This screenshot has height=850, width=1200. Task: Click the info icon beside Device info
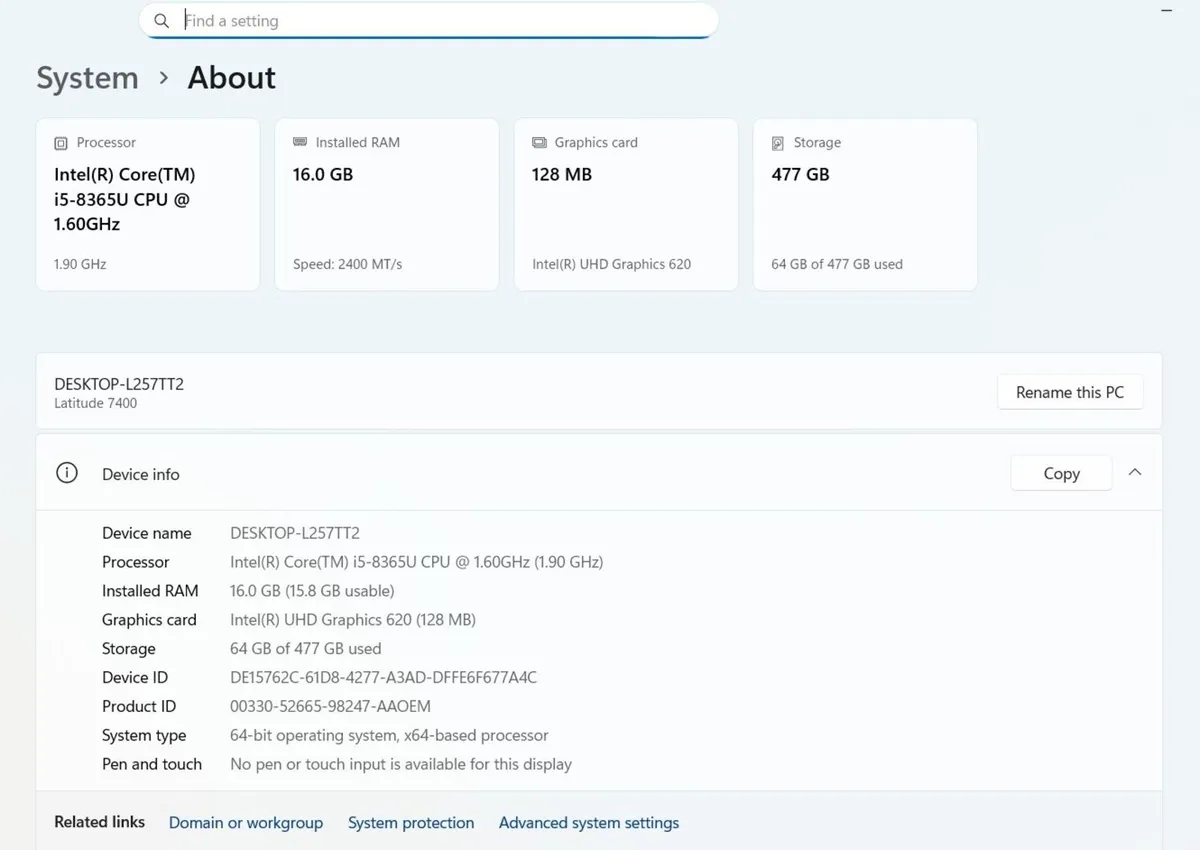click(67, 473)
